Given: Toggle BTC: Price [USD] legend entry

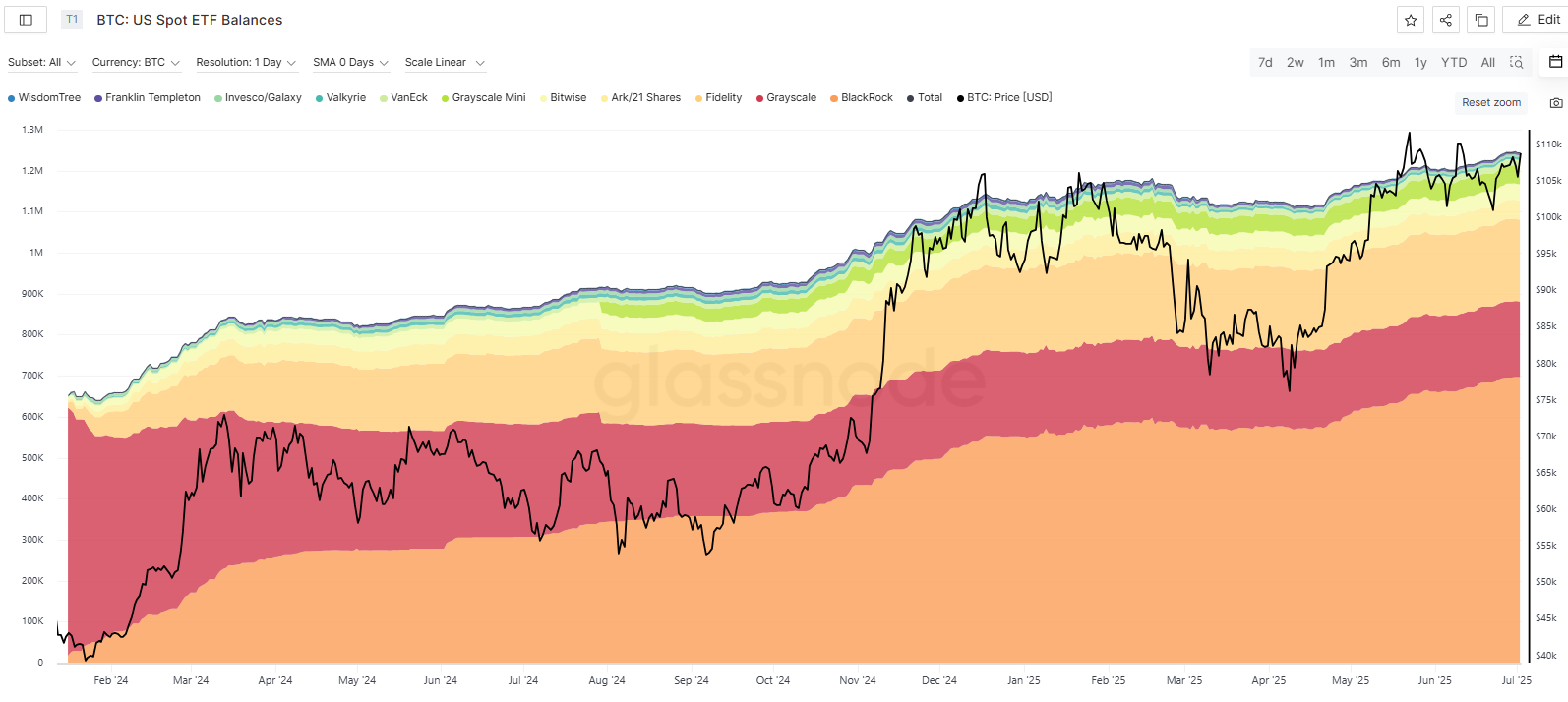Looking at the screenshot, I should click(x=1004, y=98).
